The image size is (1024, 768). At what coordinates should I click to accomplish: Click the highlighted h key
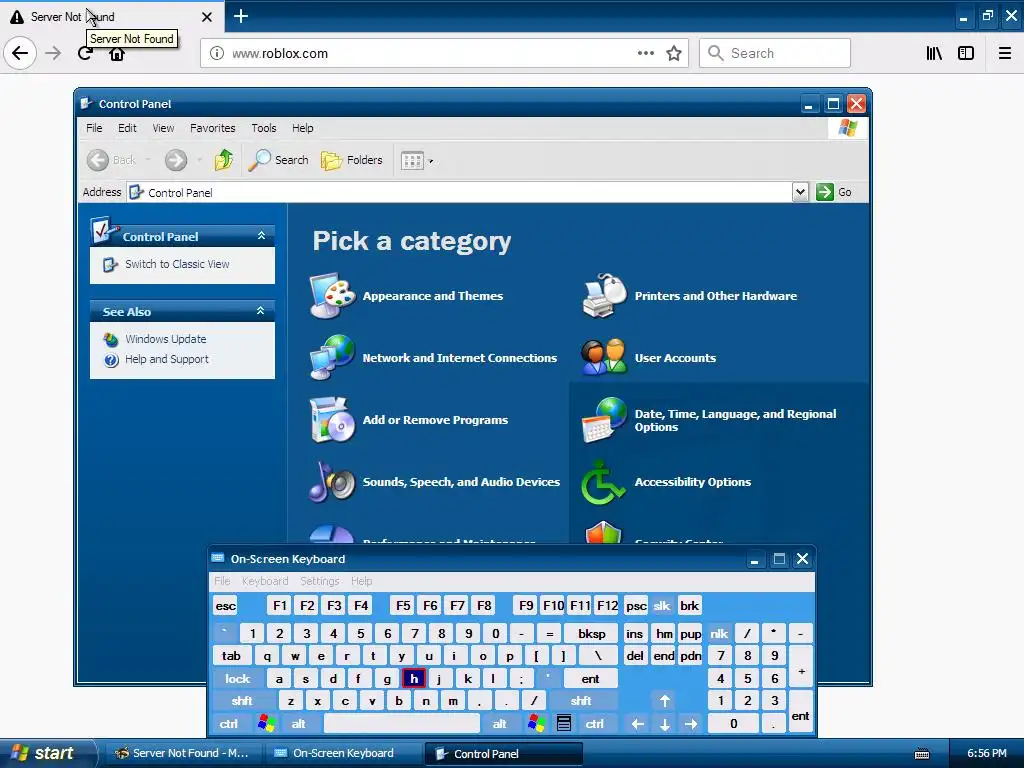pyautogui.click(x=414, y=679)
